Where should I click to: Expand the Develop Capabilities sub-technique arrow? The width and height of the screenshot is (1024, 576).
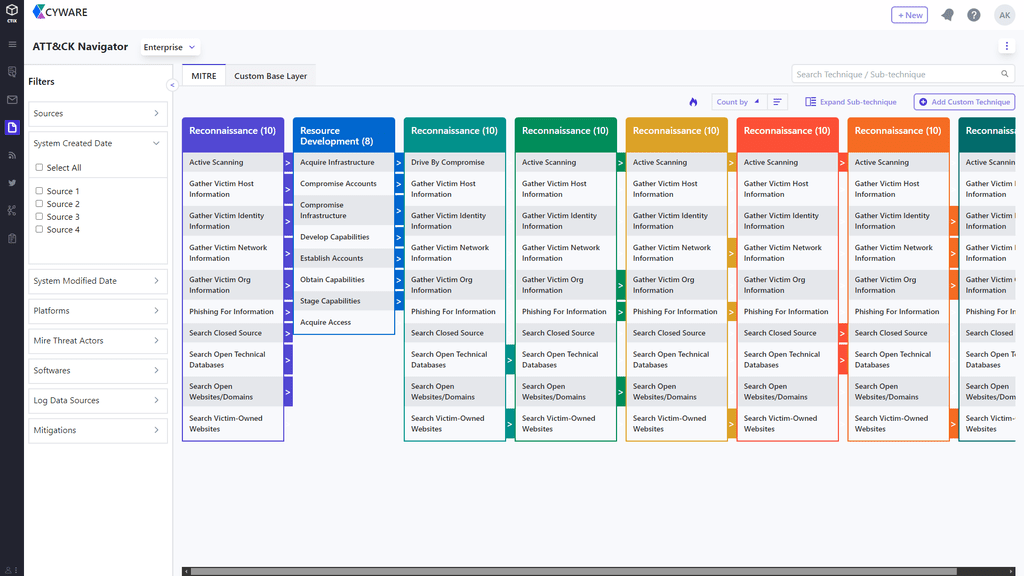[398, 238]
